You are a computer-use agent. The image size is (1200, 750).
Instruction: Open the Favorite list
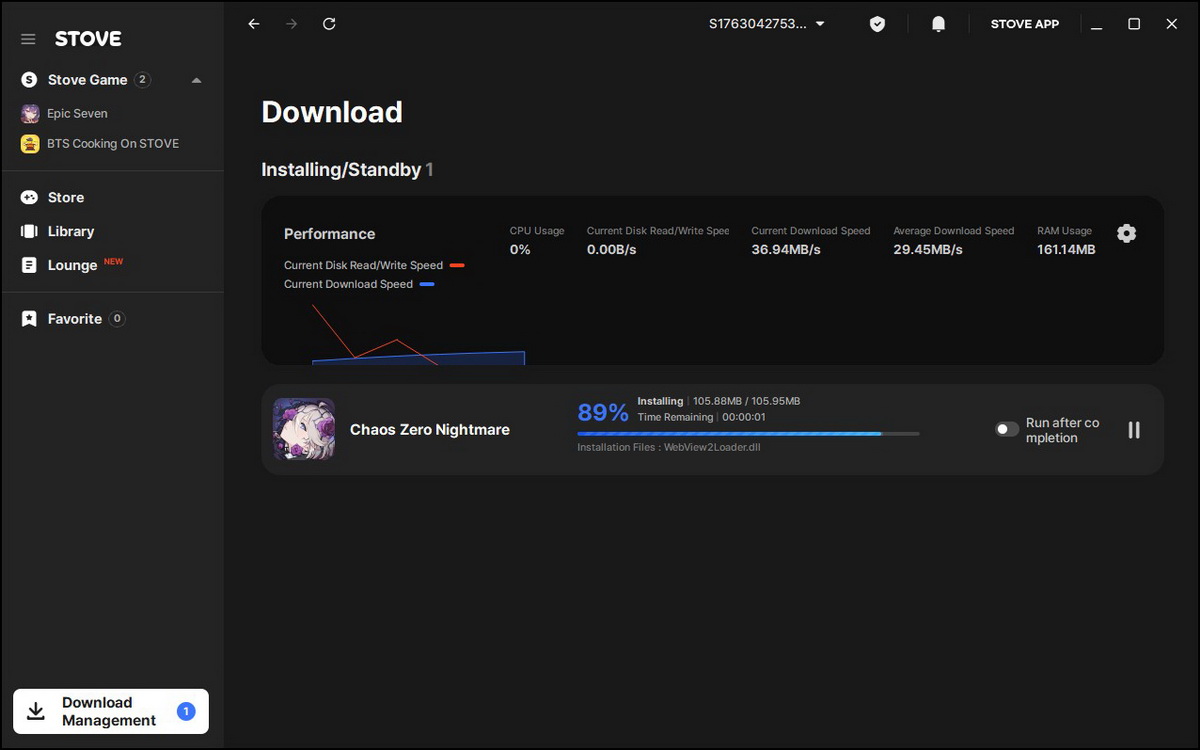74,319
